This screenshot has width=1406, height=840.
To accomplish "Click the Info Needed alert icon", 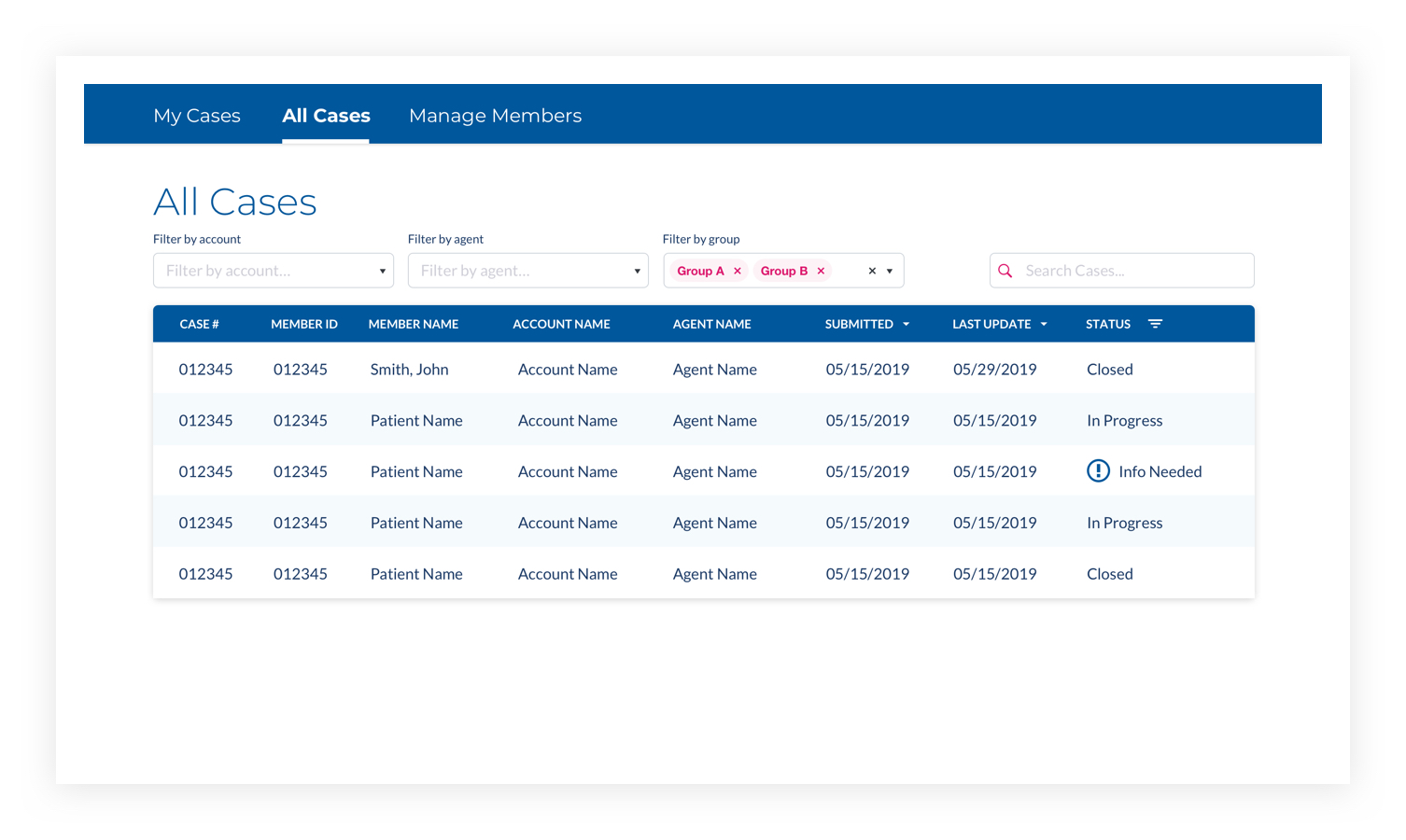I will pyautogui.click(x=1098, y=470).
